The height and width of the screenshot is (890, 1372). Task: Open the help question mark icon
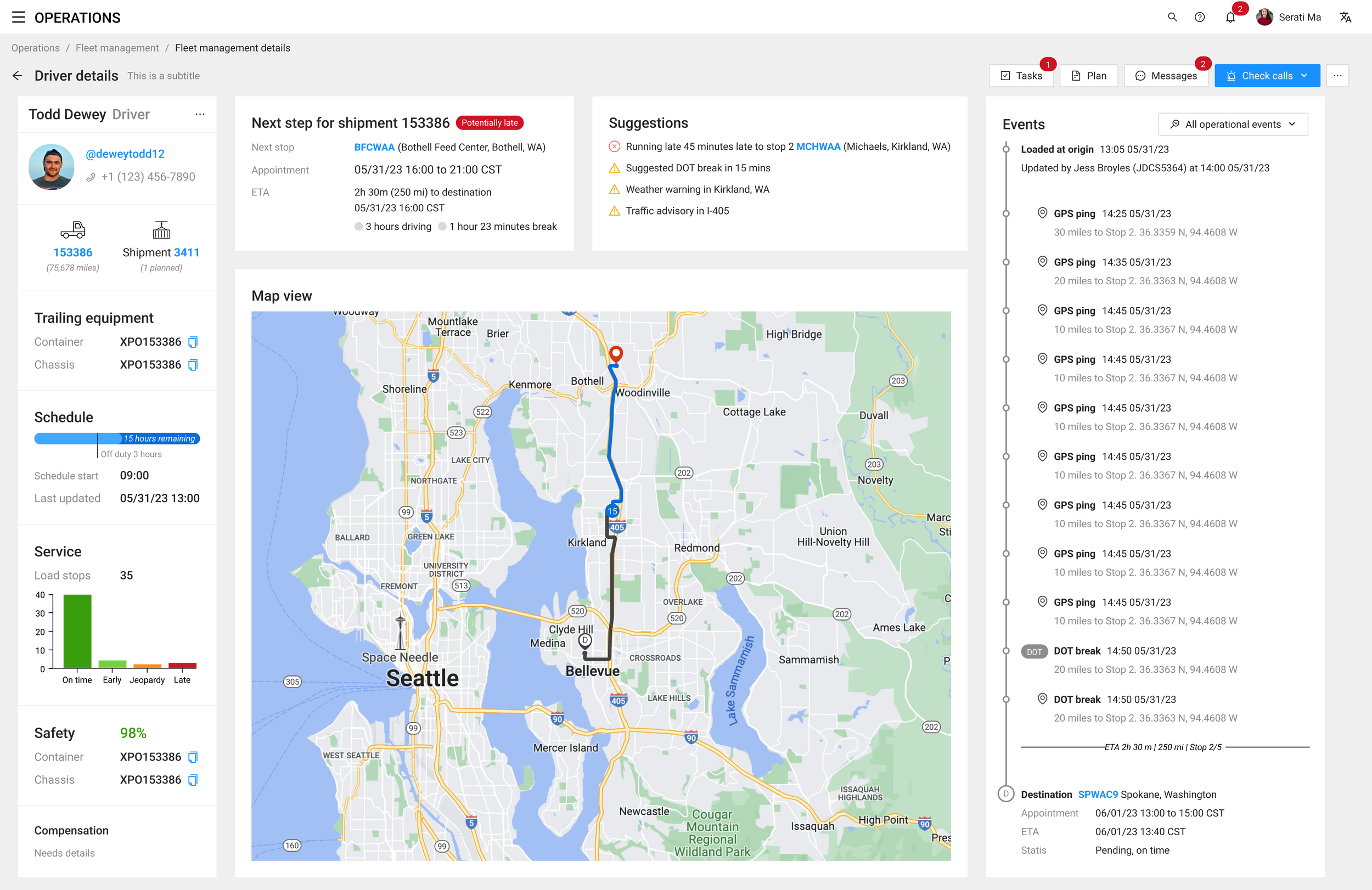[1200, 18]
